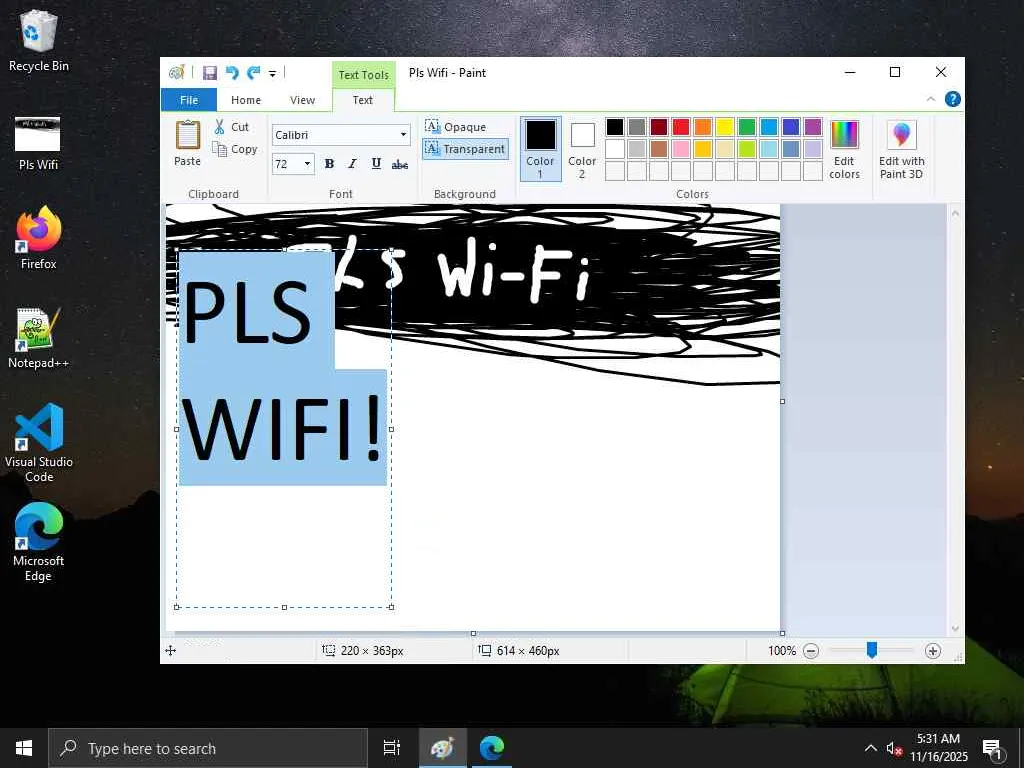Select Color 1 foreground swatch
The image size is (1024, 768).
541,149
